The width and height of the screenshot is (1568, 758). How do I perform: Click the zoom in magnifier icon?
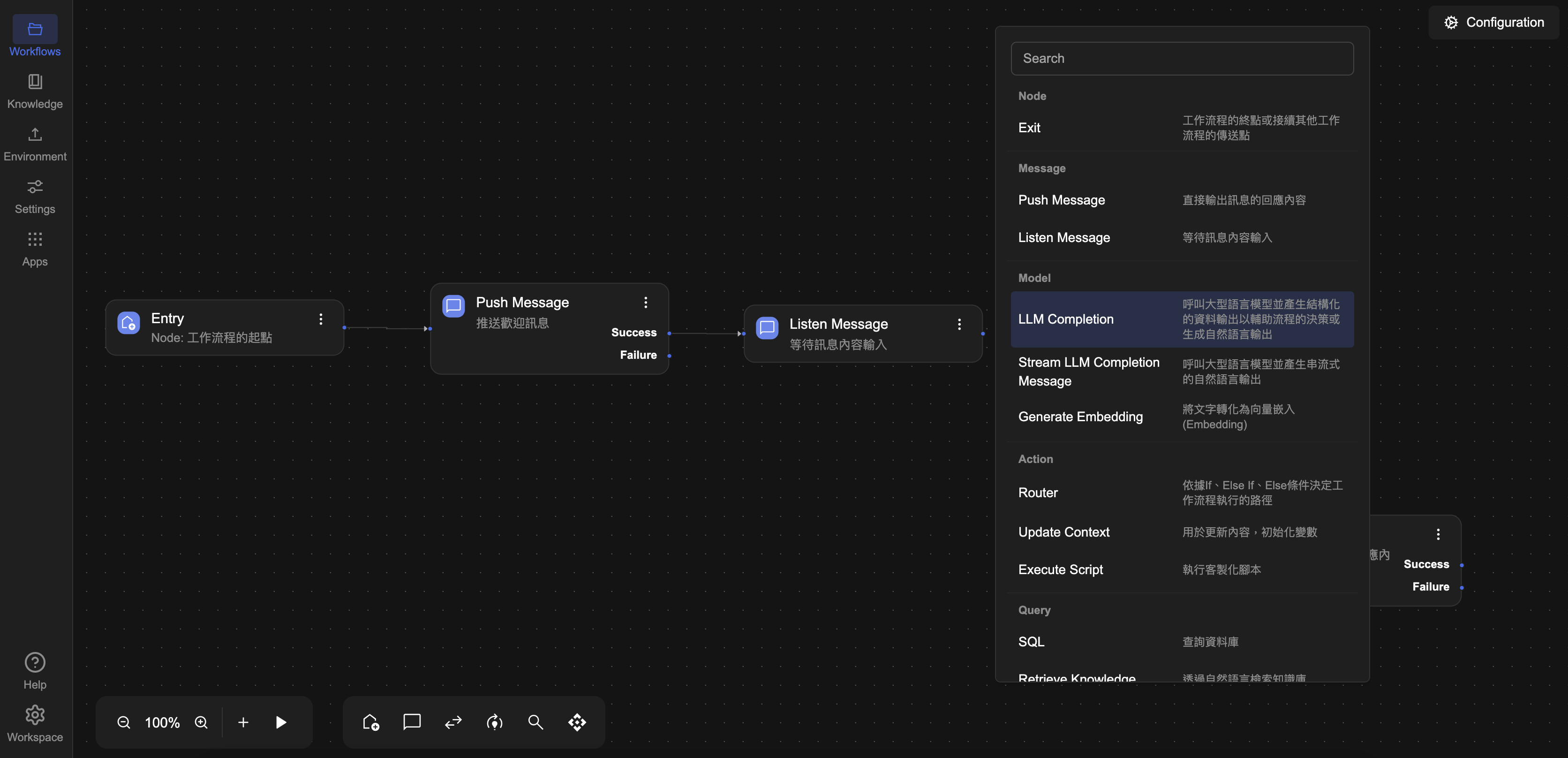point(201,722)
